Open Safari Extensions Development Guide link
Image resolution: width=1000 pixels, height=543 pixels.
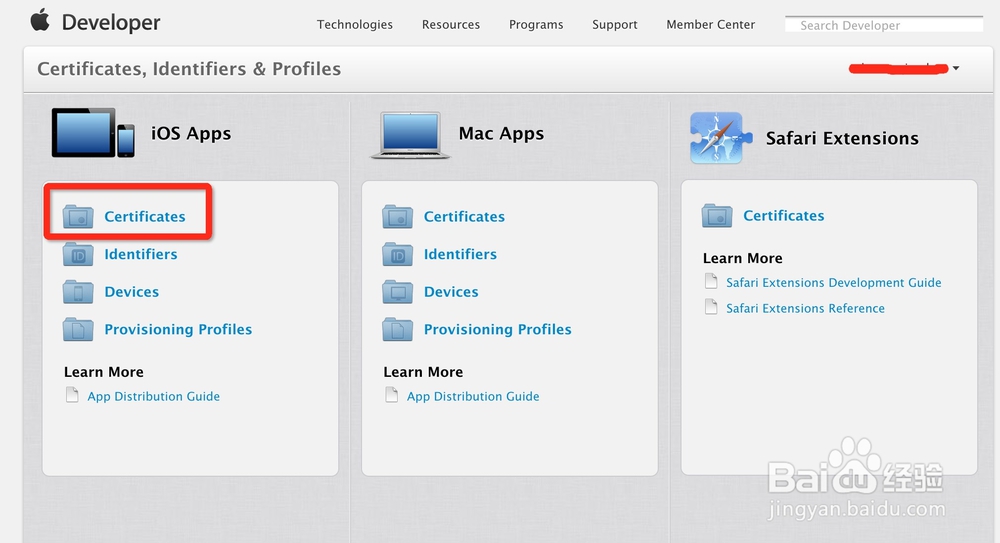834,283
